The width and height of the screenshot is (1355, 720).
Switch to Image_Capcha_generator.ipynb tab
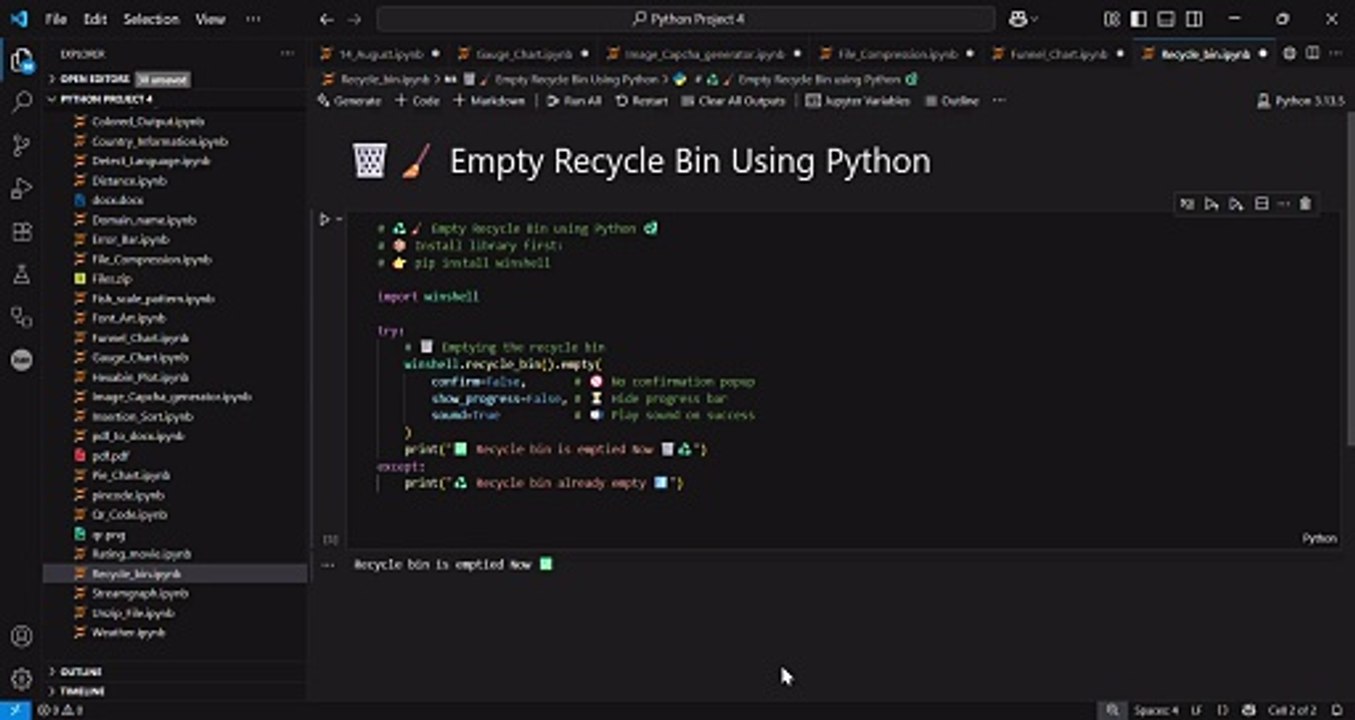705,54
